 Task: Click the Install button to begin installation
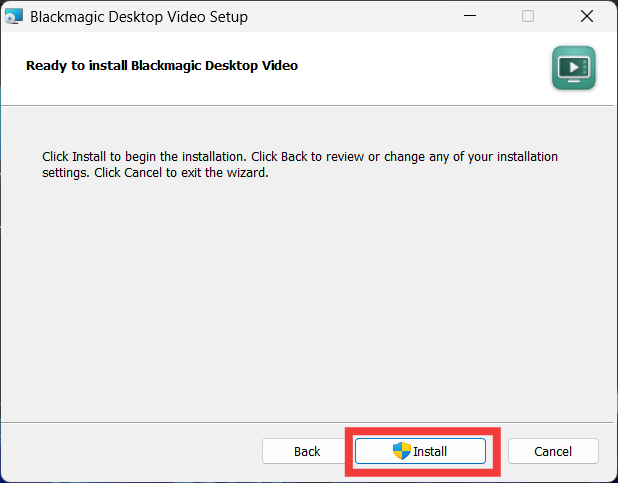coord(420,451)
